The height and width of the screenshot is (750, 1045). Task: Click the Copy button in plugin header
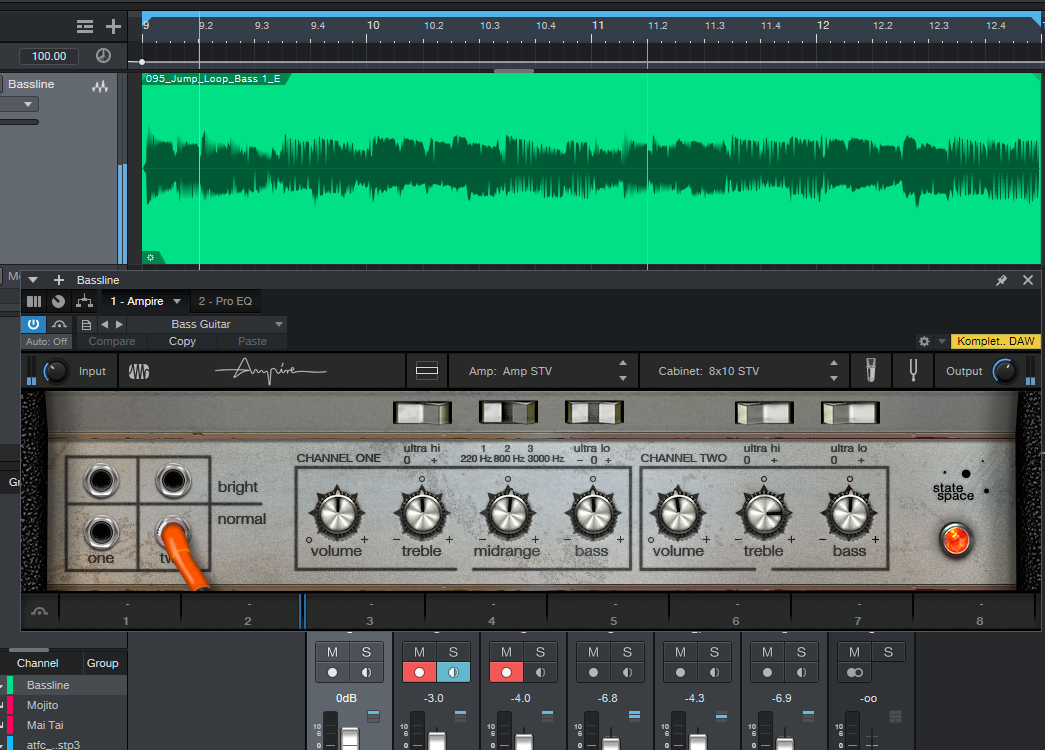tap(182, 341)
